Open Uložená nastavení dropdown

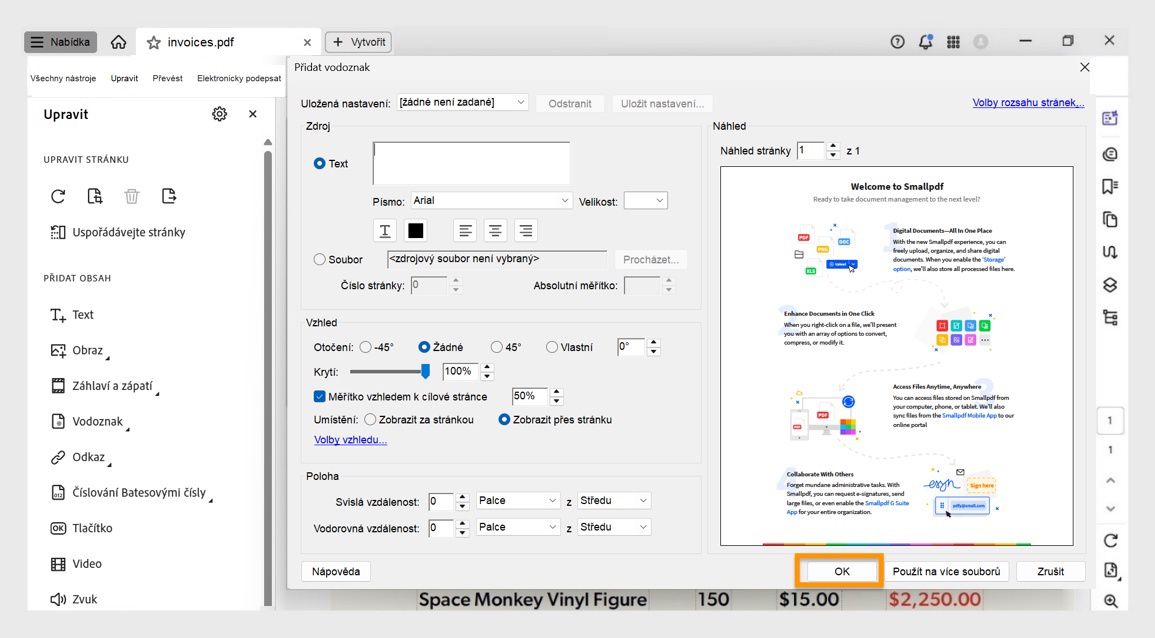coord(463,102)
